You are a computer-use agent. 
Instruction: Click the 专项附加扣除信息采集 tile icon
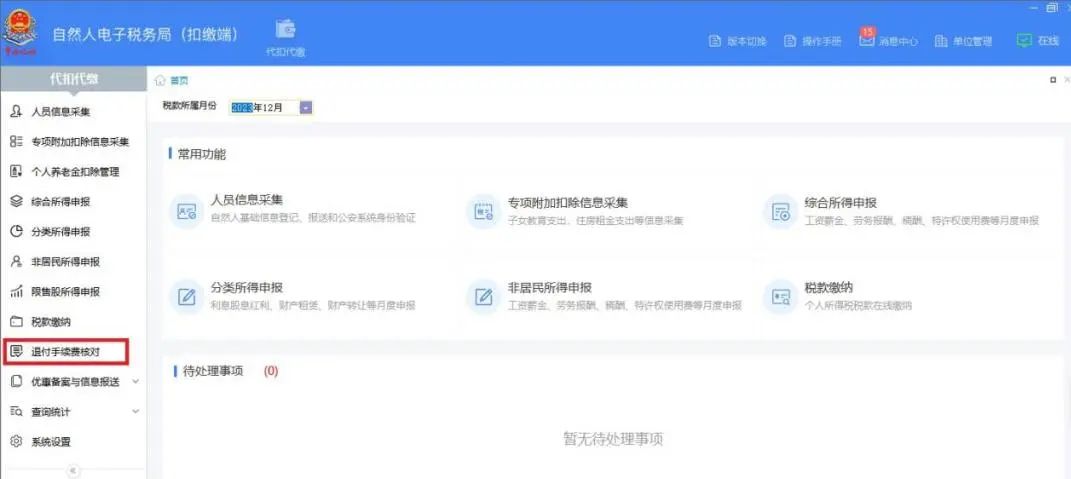484,211
